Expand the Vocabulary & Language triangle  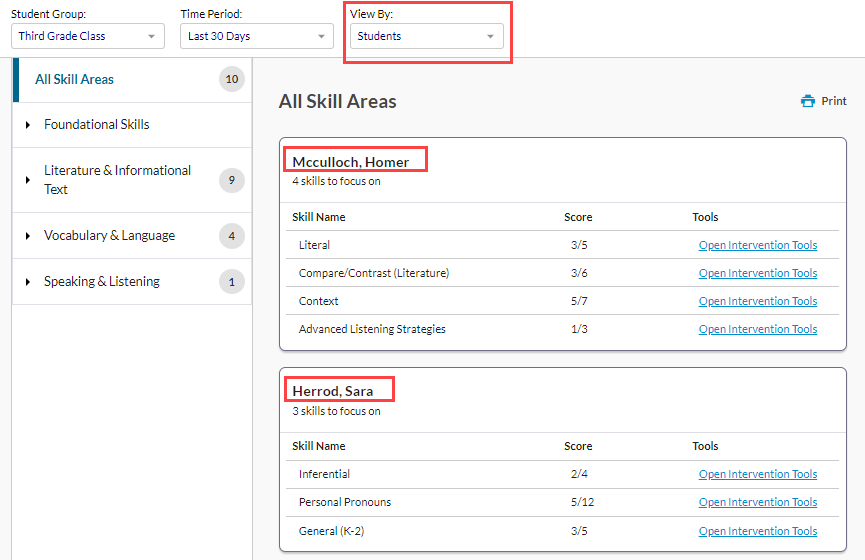(28, 236)
